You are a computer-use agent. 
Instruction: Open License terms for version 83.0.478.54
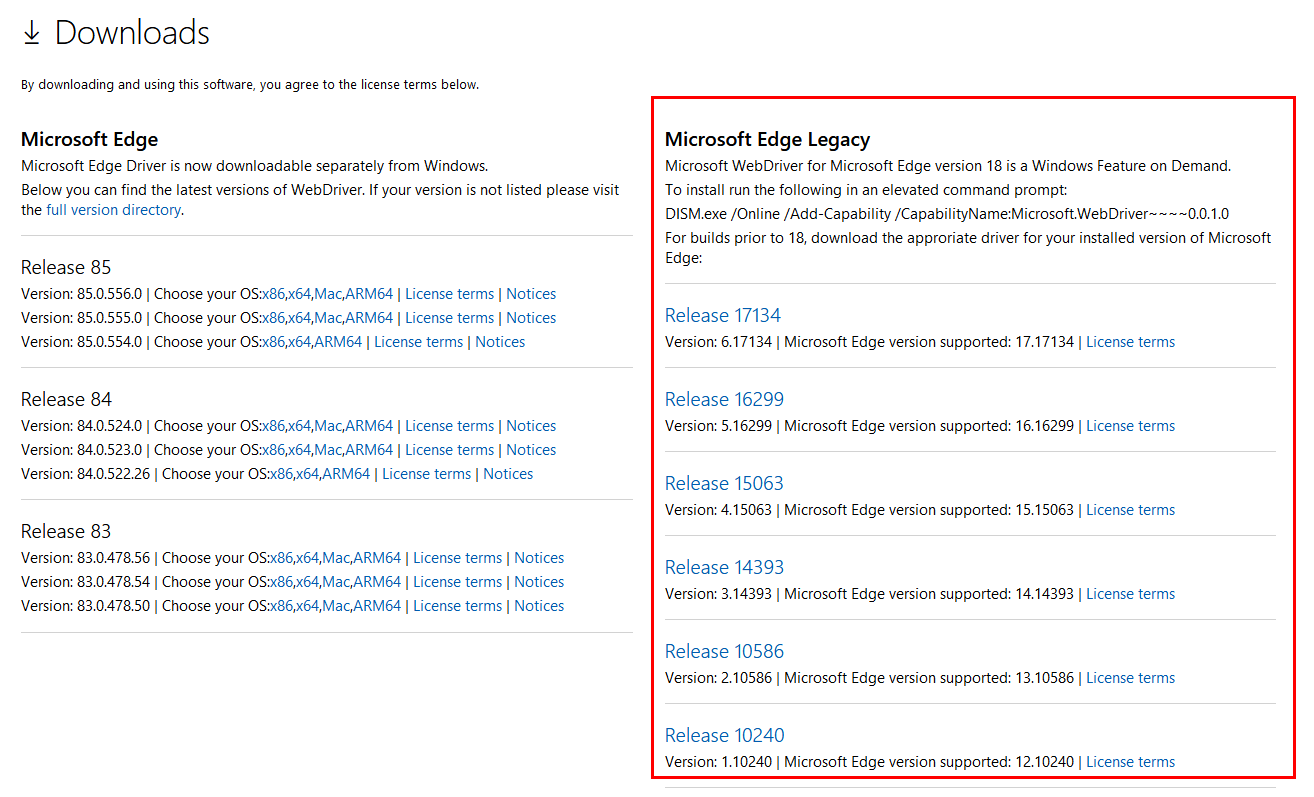457,582
